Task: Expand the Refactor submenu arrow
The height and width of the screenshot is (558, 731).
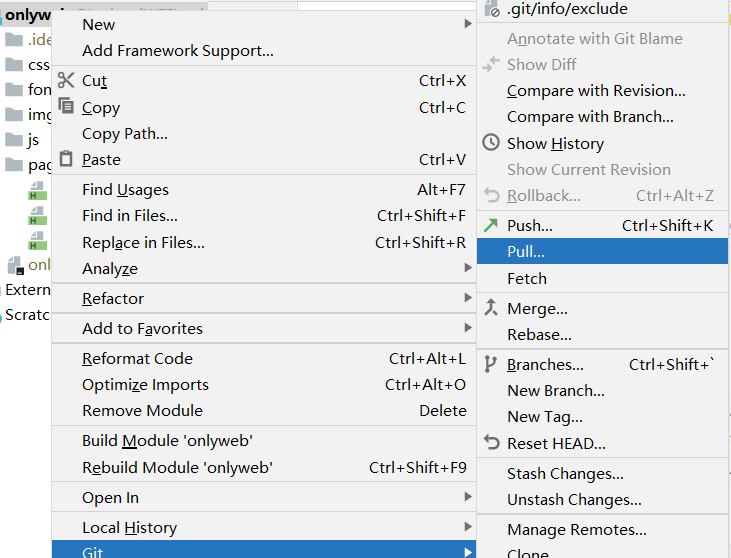Action: click(x=467, y=298)
